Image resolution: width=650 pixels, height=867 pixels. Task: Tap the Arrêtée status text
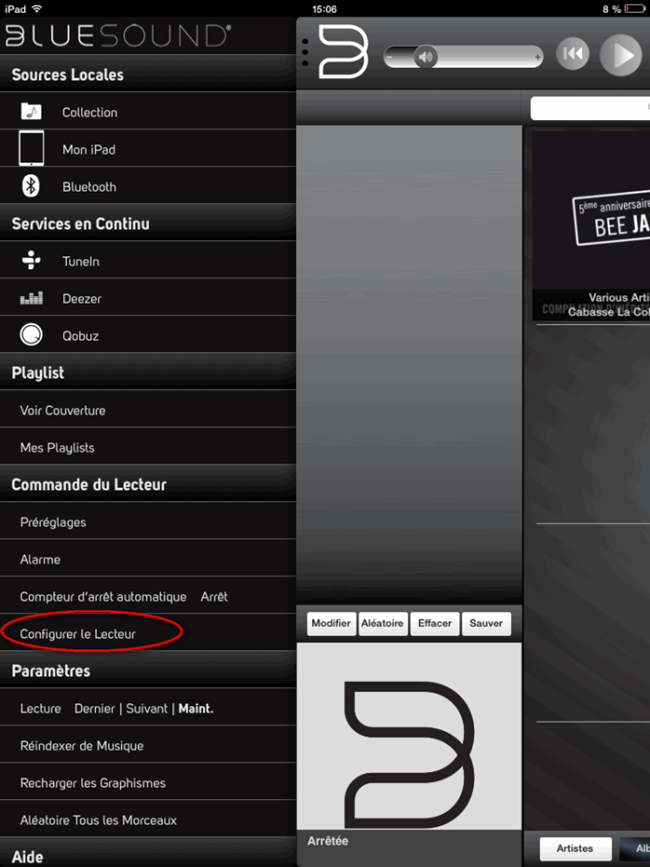pos(328,840)
